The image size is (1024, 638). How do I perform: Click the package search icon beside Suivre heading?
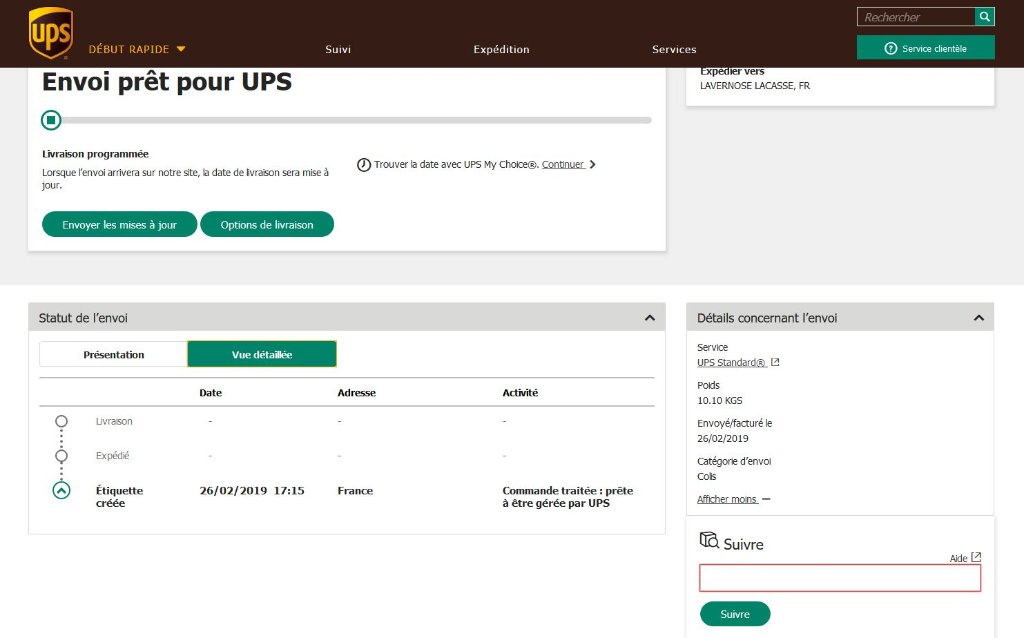click(709, 540)
